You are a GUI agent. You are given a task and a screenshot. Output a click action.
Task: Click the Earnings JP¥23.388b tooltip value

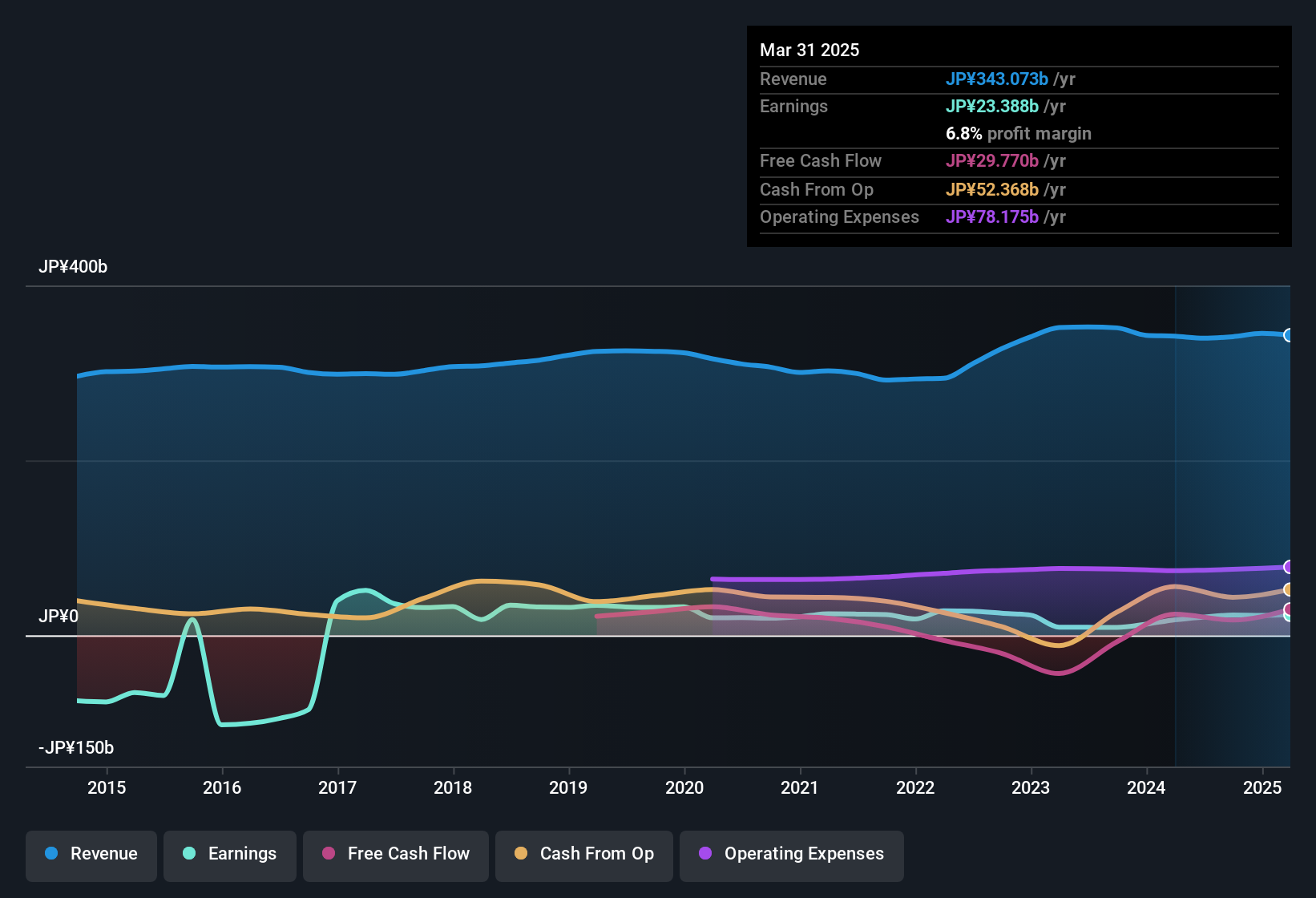click(x=992, y=106)
